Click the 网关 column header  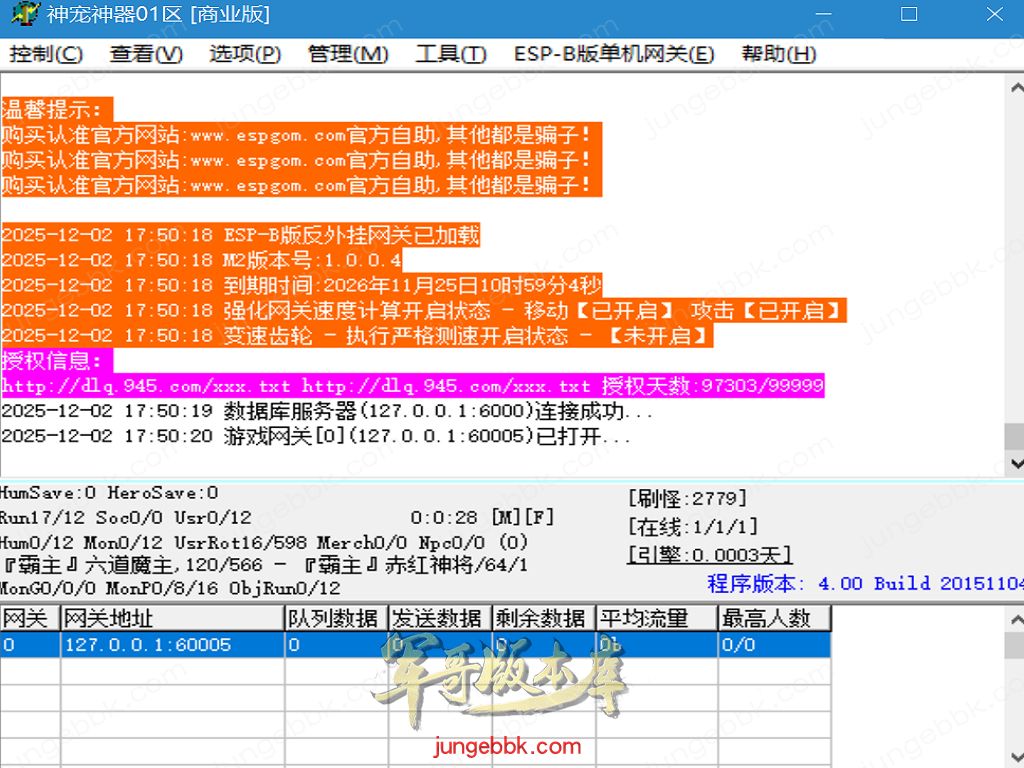click(x=29, y=619)
